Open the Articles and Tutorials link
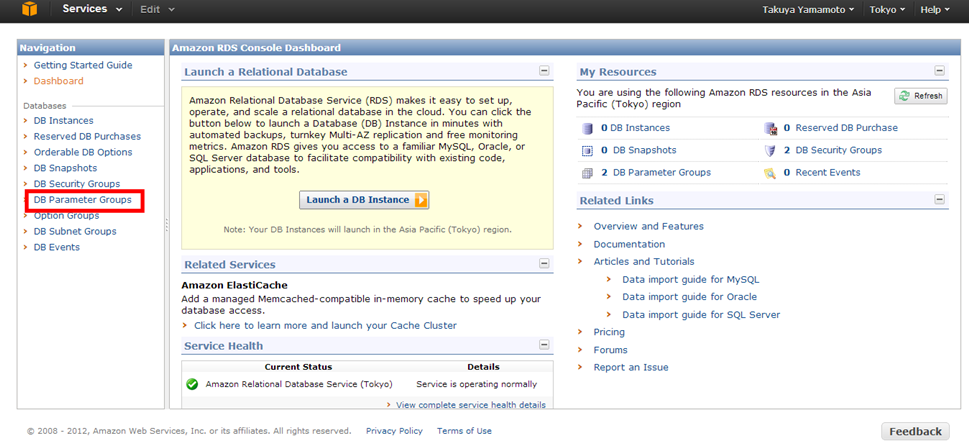The height and width of the screenshot is (447, 969). [x=644, y=262]
